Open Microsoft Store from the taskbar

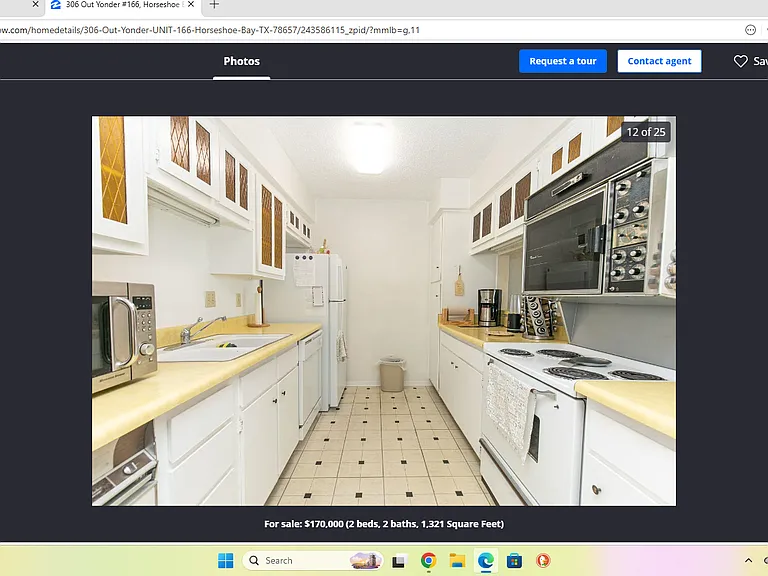click(x=514, y=560)
